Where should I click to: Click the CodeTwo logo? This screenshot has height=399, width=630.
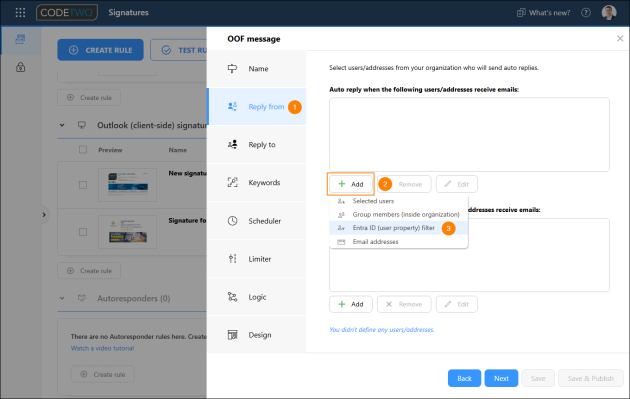67,12
